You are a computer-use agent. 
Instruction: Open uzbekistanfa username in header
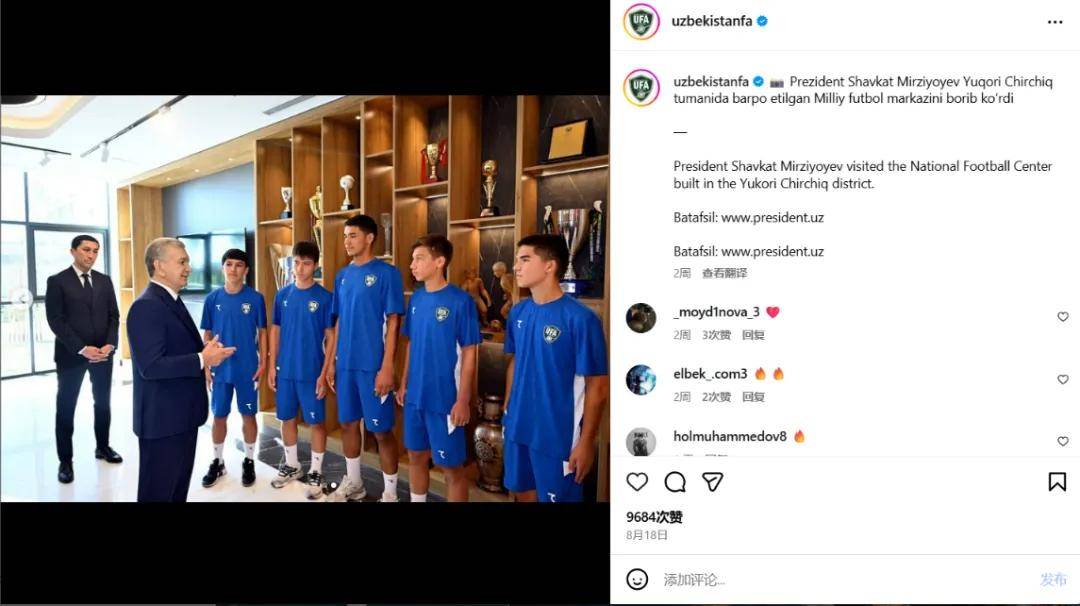[x=712, y=21]
